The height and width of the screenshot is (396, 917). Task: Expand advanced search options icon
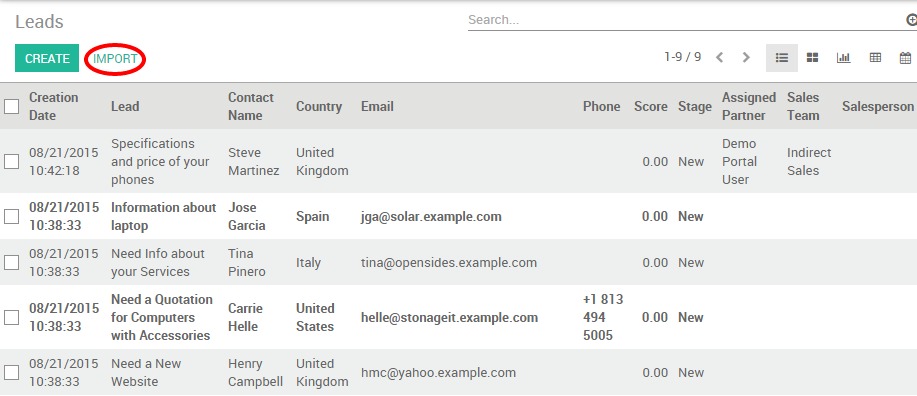pos(911,20)
